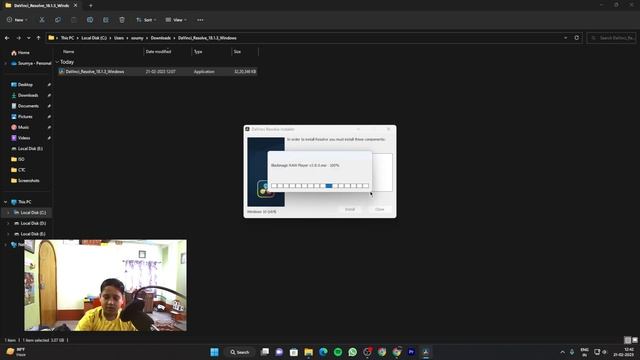Sort by Type column header
The image size is (640, 360).
tap(198, 51)
